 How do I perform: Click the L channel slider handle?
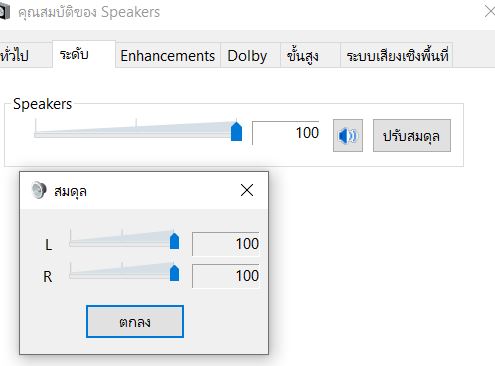pos(174,240)
